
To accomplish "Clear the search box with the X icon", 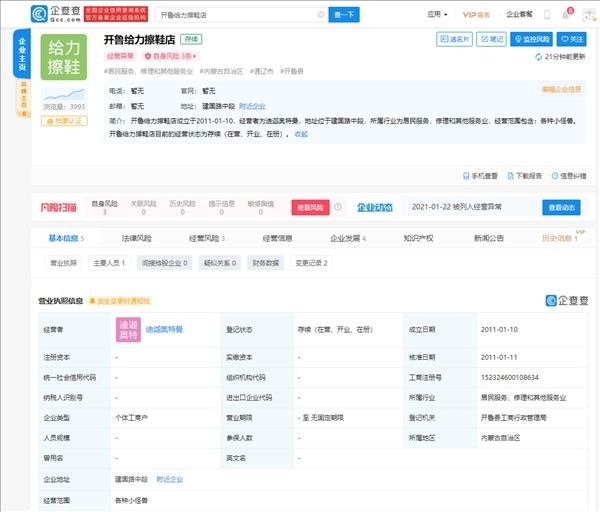I will click(320, 15).
